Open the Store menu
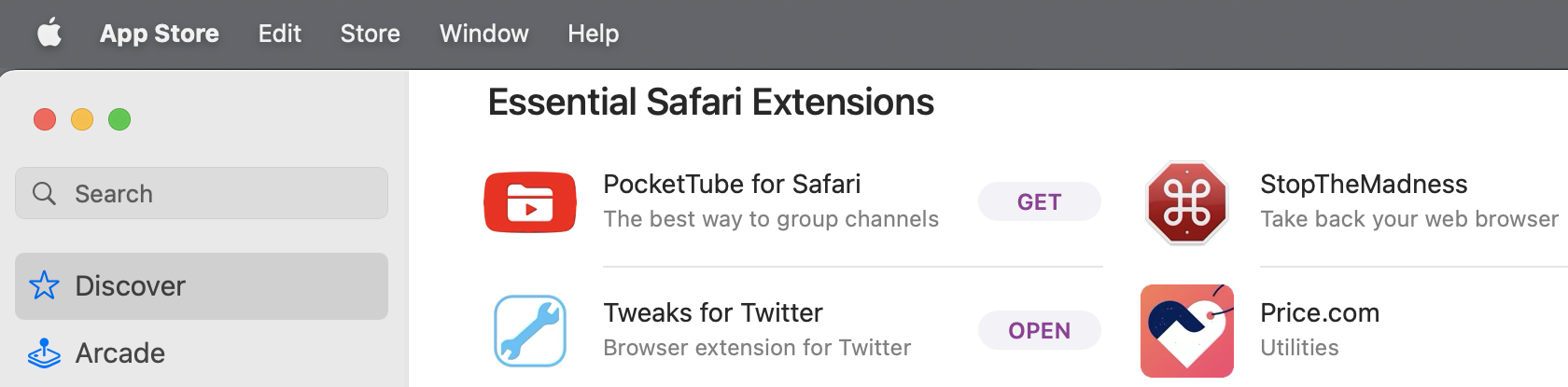This screenshot has height=387, width=1568. [x=370, y=34]
